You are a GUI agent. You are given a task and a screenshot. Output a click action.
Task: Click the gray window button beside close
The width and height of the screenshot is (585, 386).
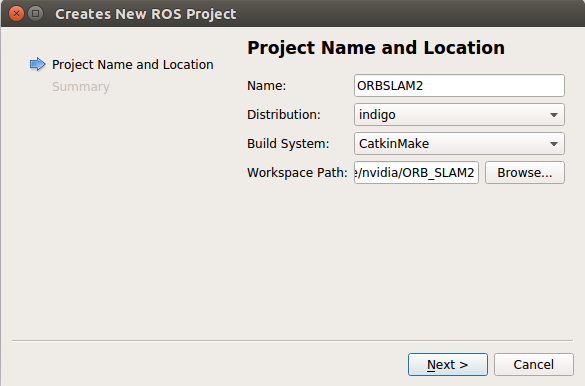click(36, 14)
